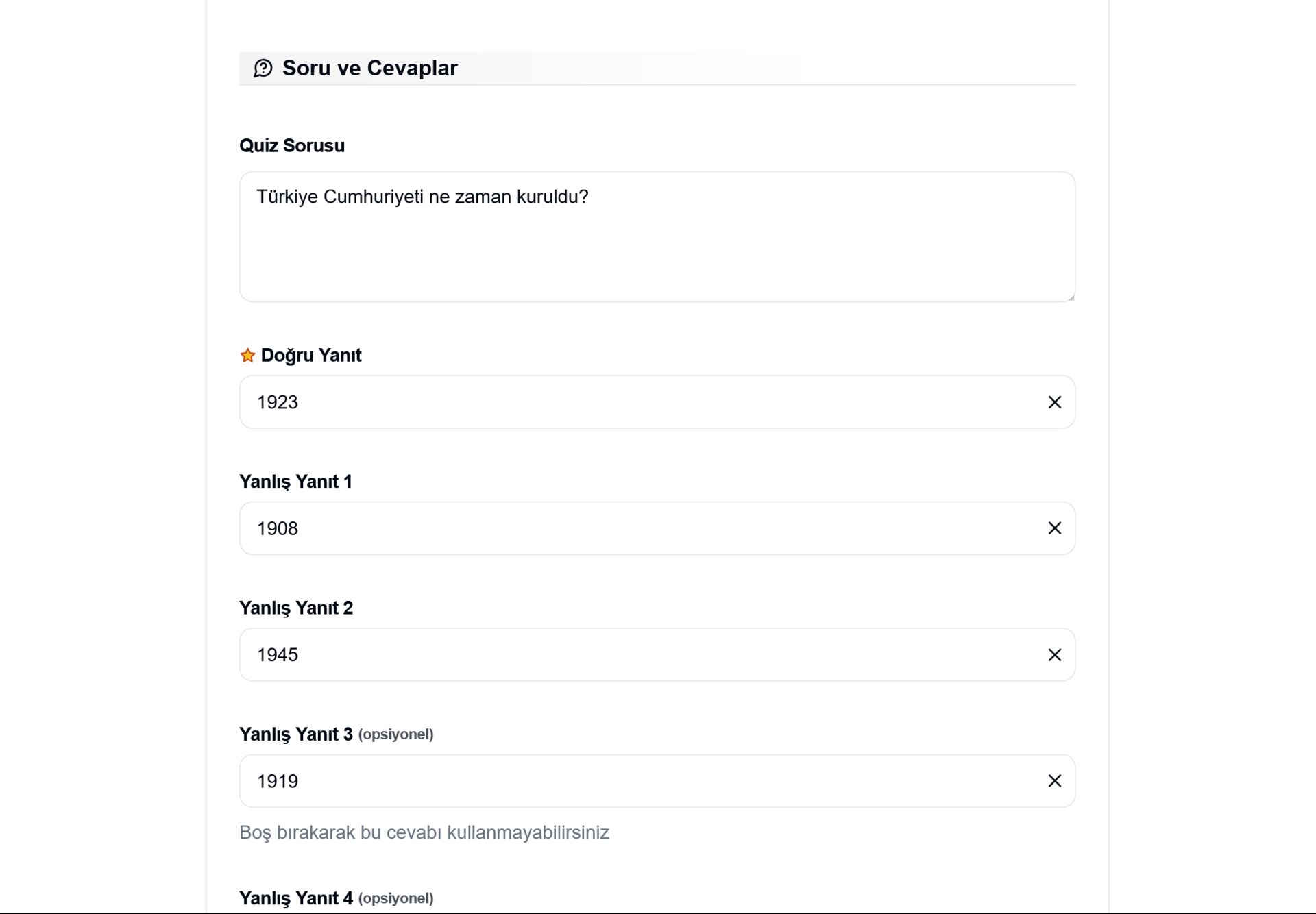Click the resize handle of the Quiz Sorusu textarea
This screenshot has height=914, width=1316.
click(x=1071, y=297)
